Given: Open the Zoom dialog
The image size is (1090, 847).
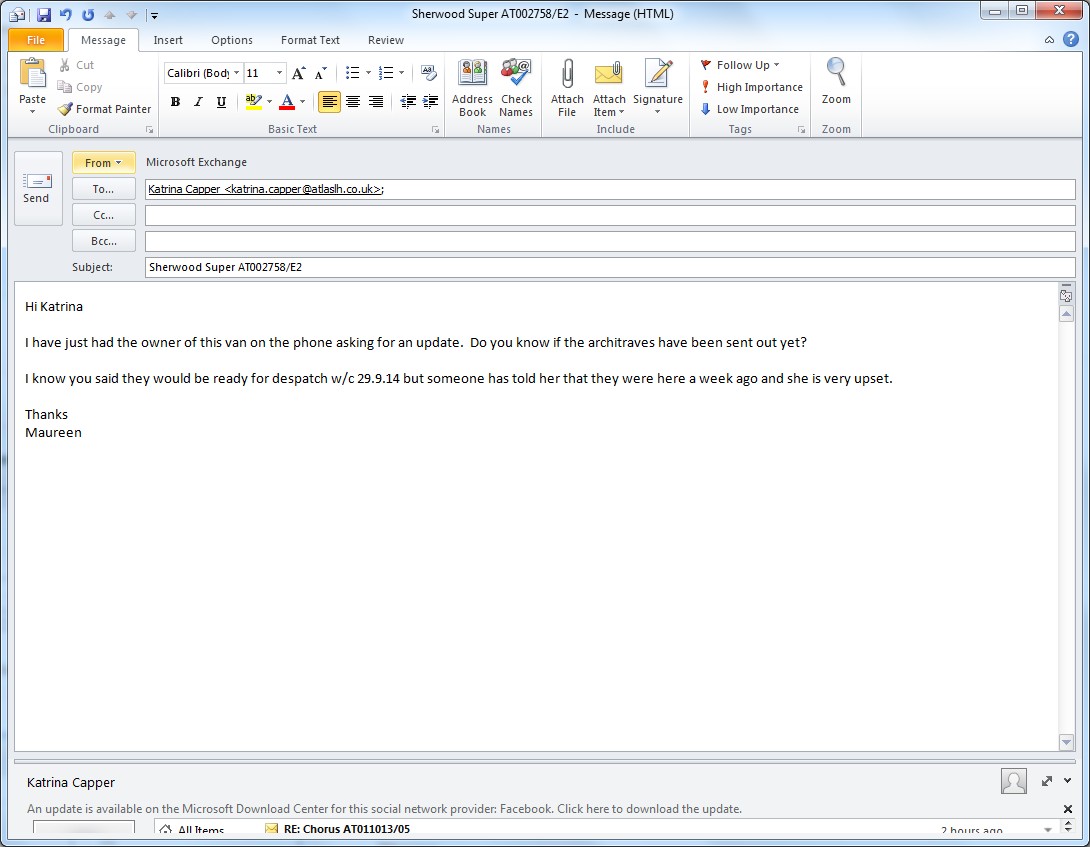Looking at the screenshot, I should (x=836, y=81).
